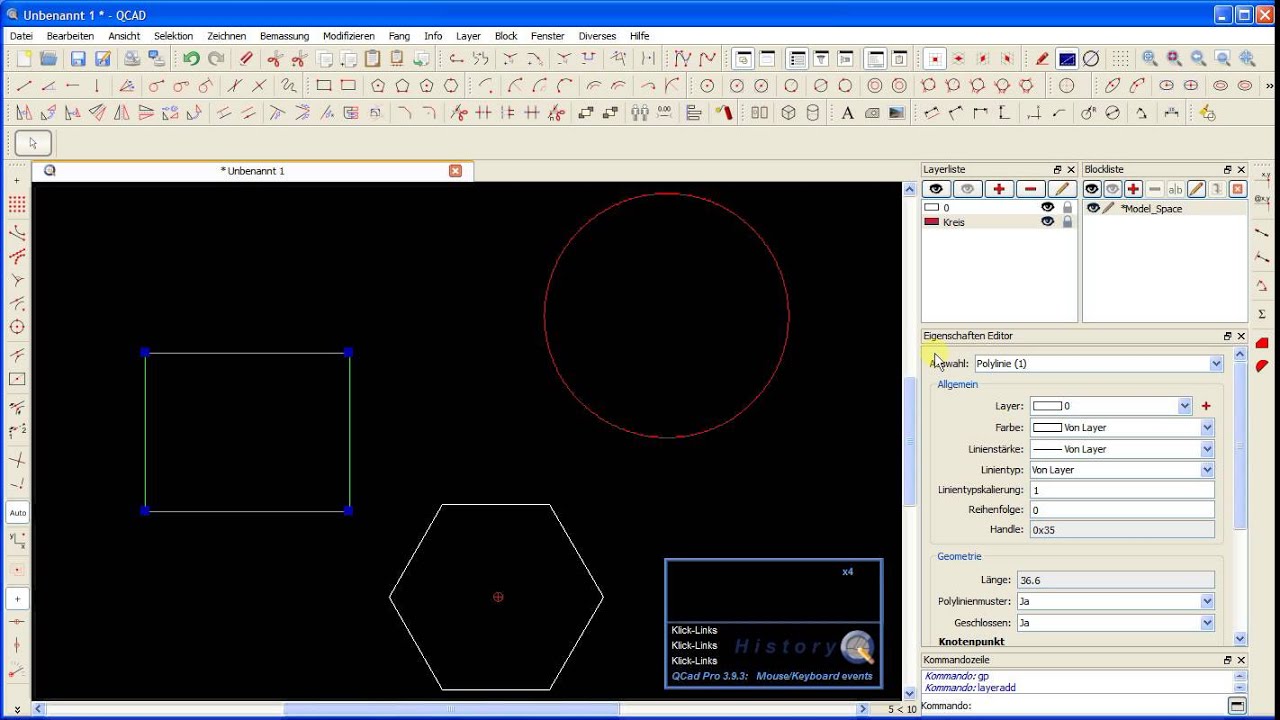Click Add block red plus button
Image resolution: width=1280 pixels, height=720 pixels.
pos(1133,189)
